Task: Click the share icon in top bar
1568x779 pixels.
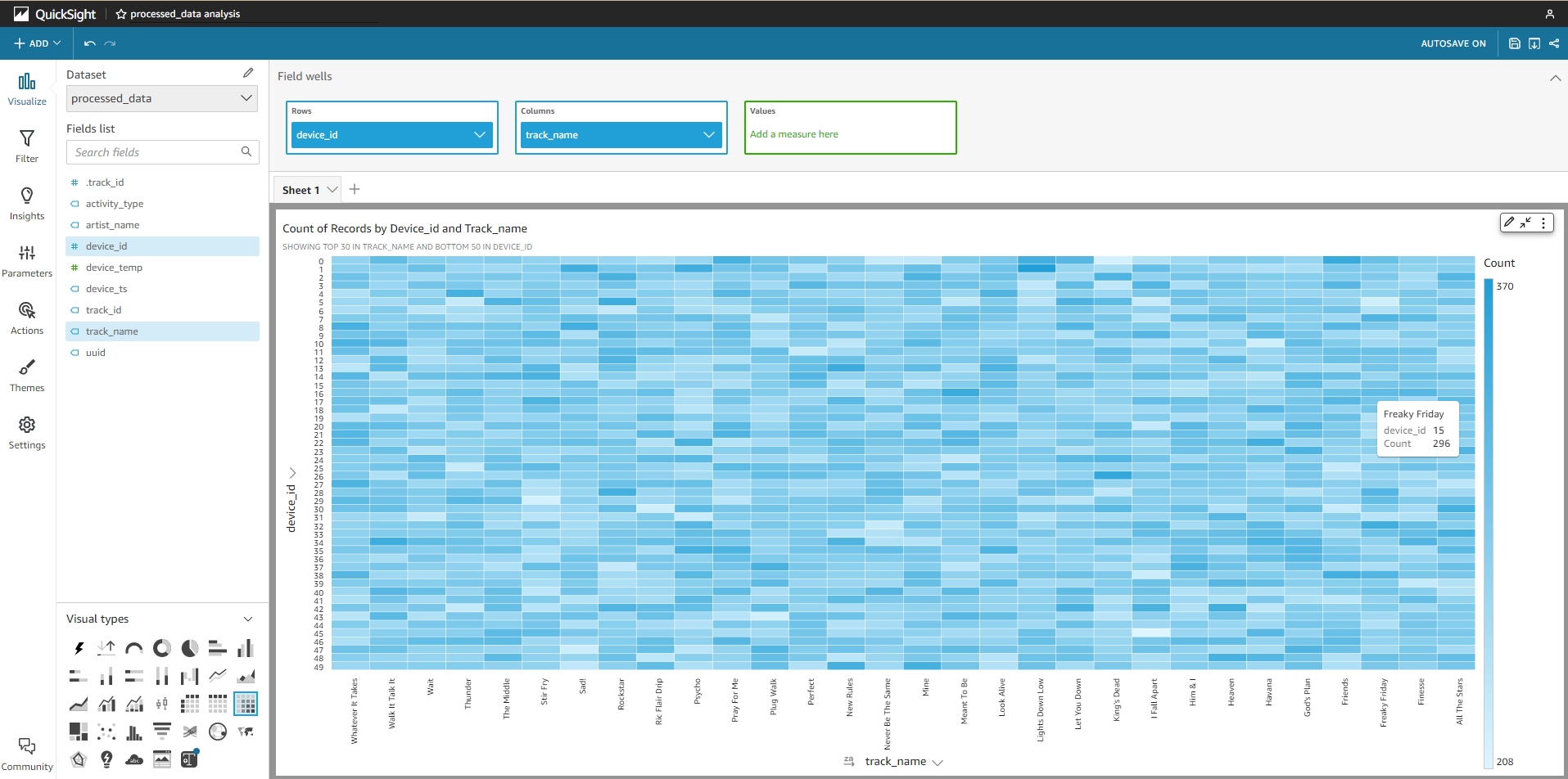Action: [1554, 43]
